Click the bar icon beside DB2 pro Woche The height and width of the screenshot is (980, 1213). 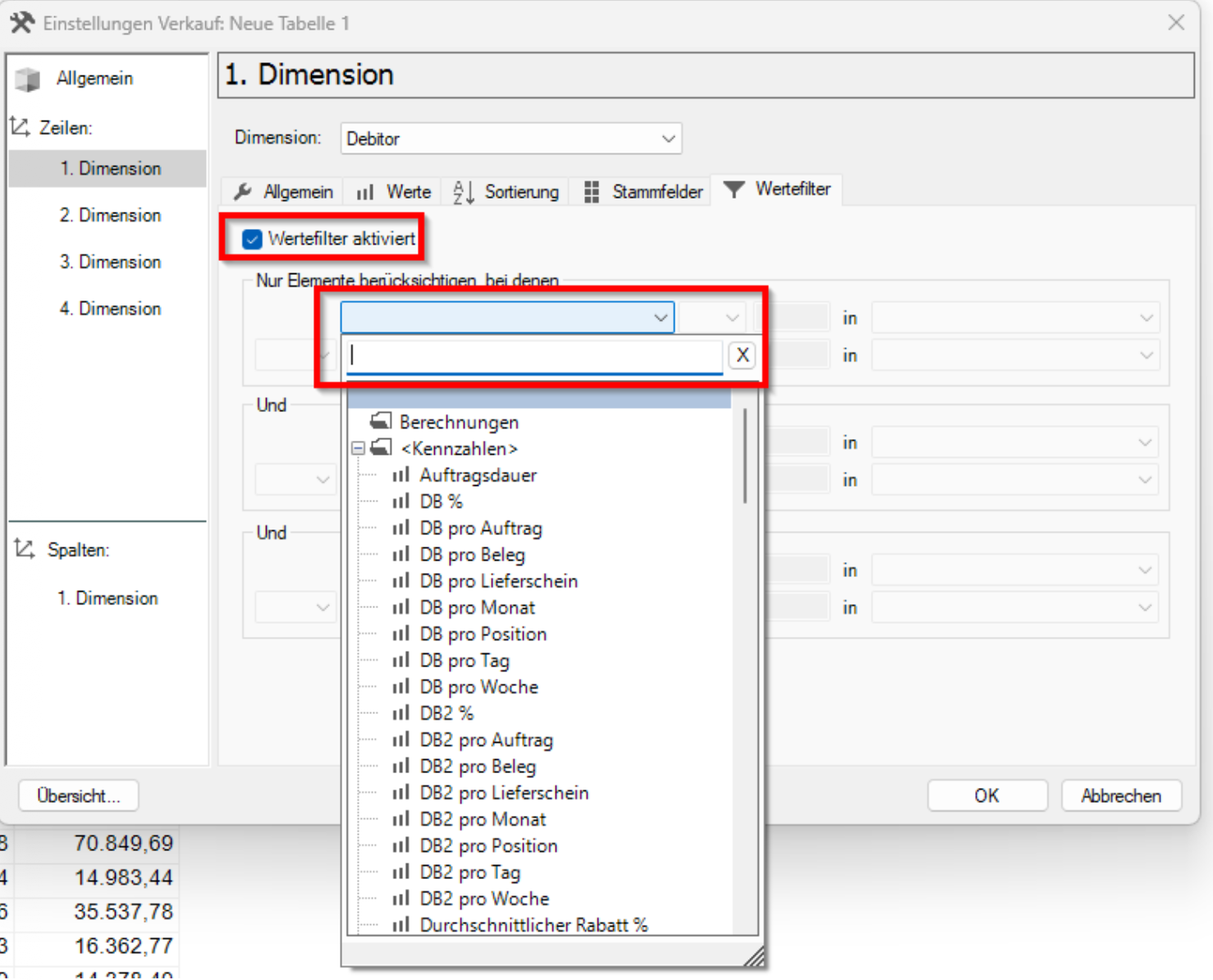(401, 899)
